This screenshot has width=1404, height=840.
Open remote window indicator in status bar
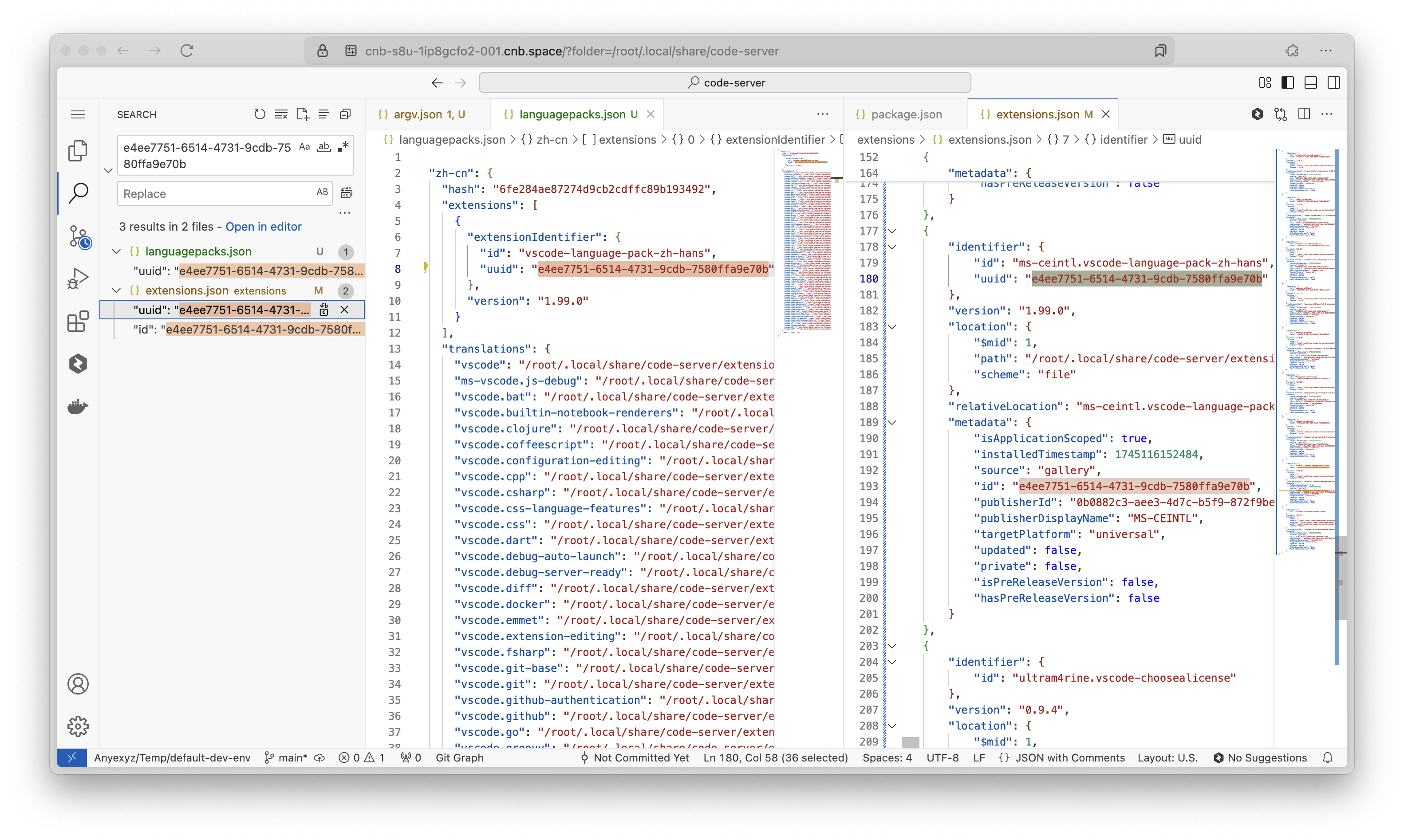(x=72, y=758)
